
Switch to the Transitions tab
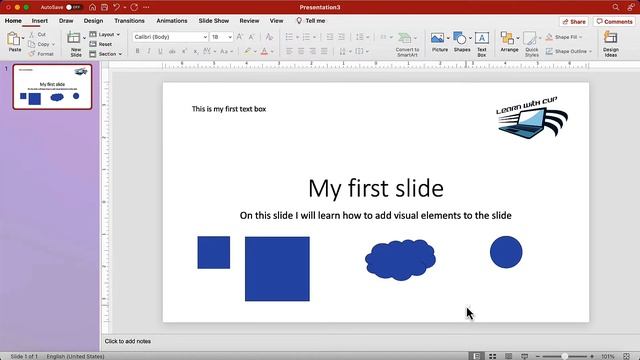[129, 20]
